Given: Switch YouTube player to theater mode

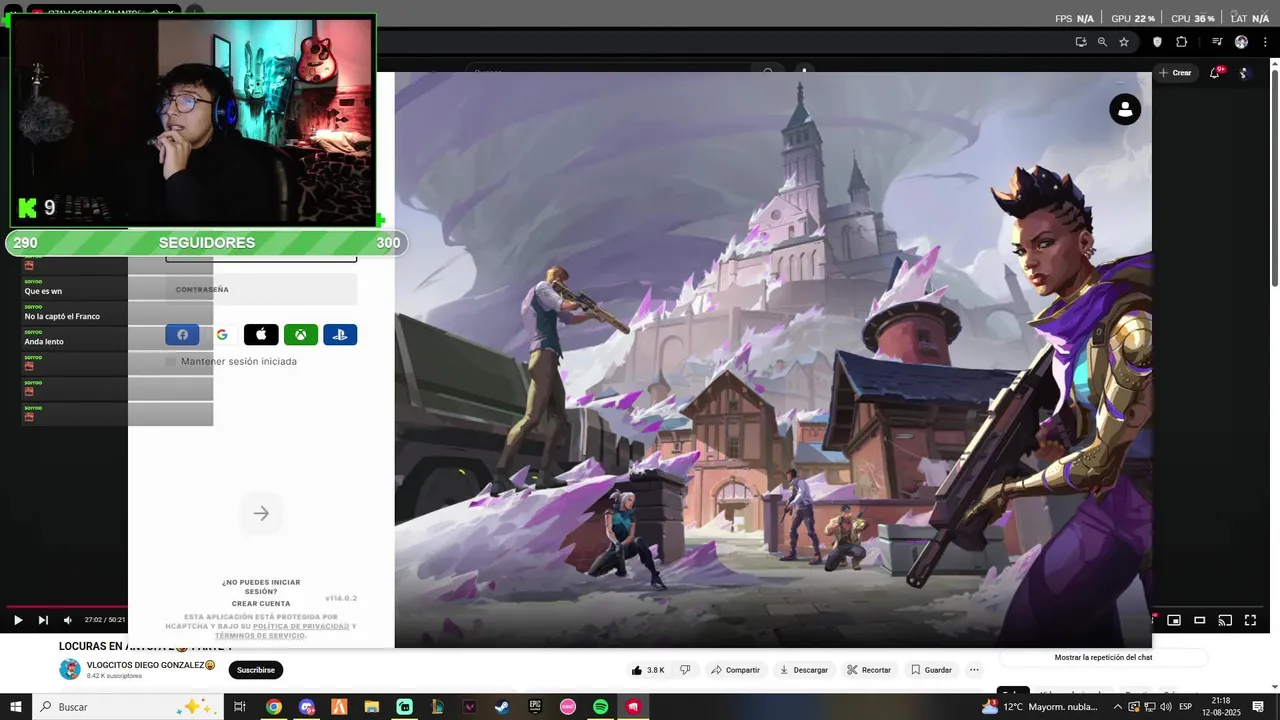Looking at the screenshot, I should (x=1200, y=620).
